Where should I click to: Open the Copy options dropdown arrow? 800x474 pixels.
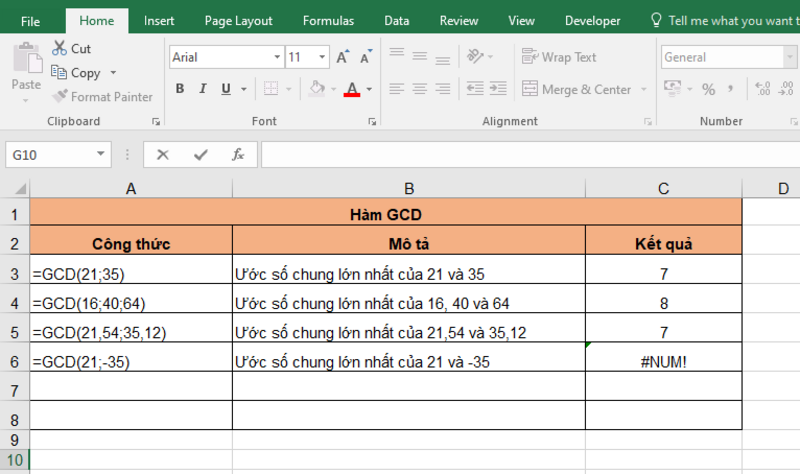(113, 72)
